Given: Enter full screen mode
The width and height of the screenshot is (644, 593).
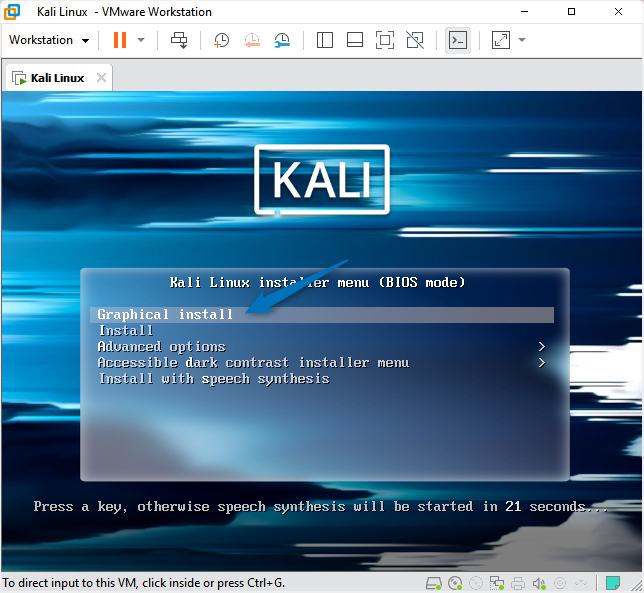Looking at the screenshot, I should 385,40.
